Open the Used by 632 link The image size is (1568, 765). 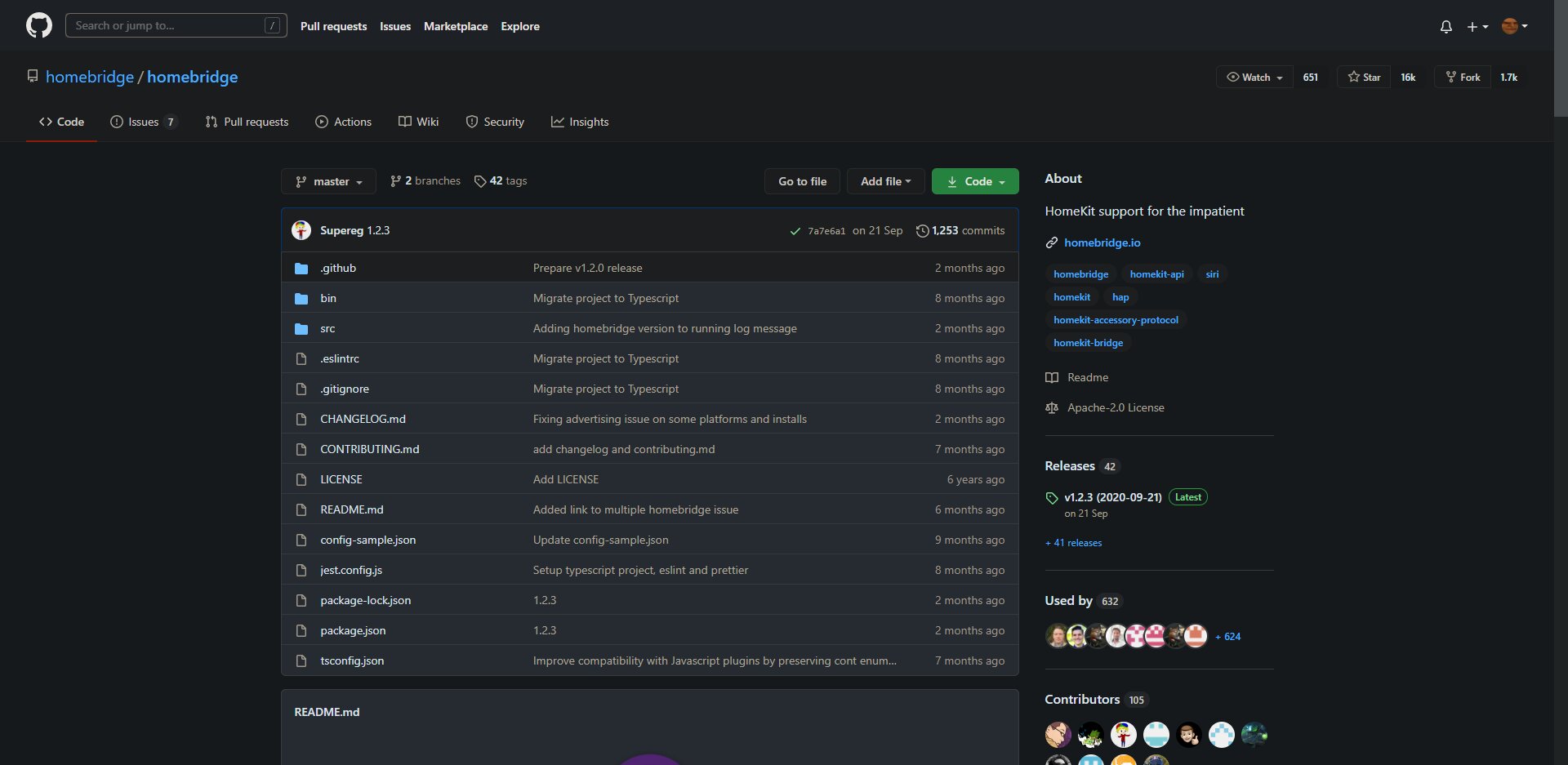1084,601
